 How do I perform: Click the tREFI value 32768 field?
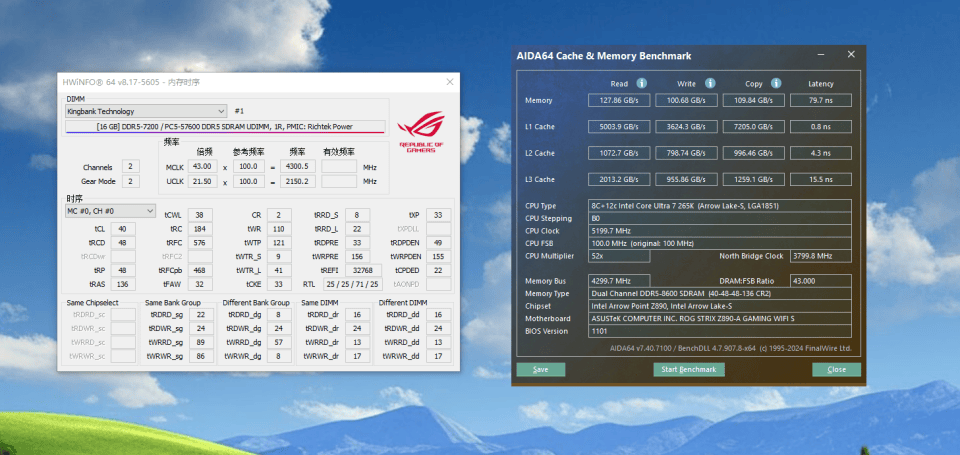pyautogui.click(x=364, y=270)
